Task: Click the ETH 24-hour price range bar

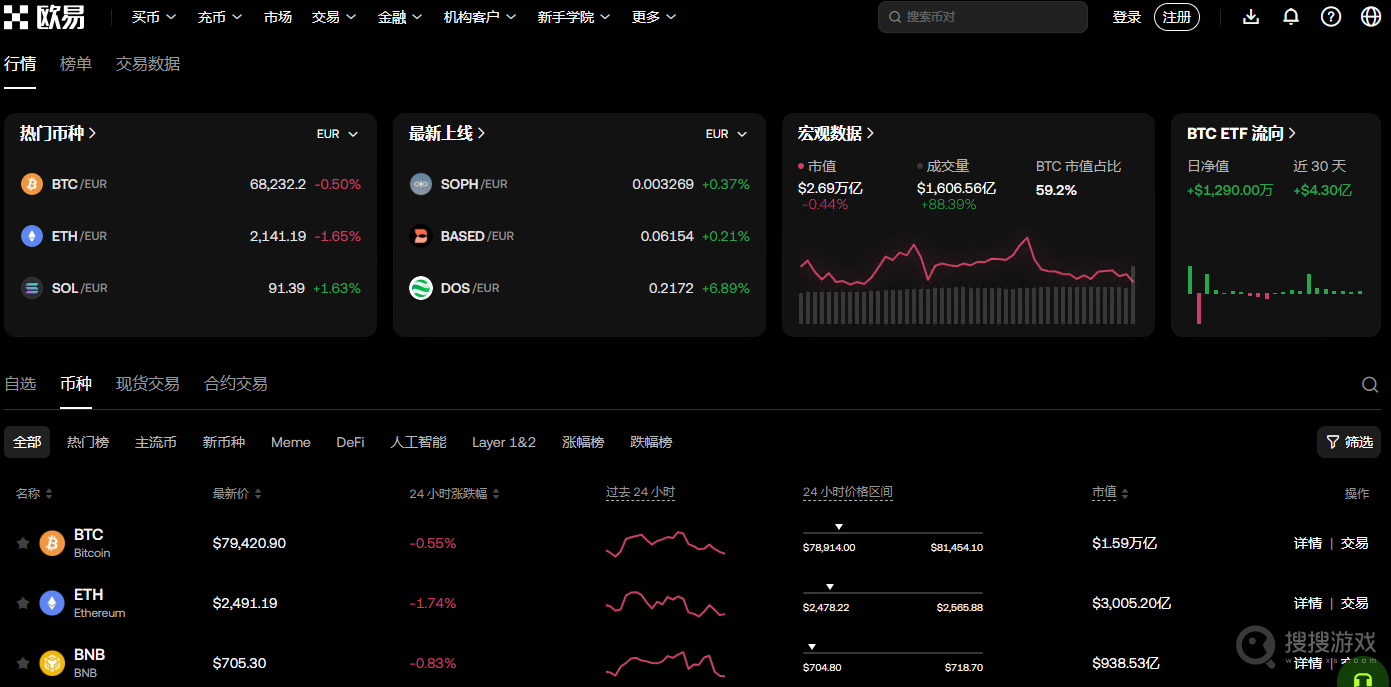Action: click(893, 593)
